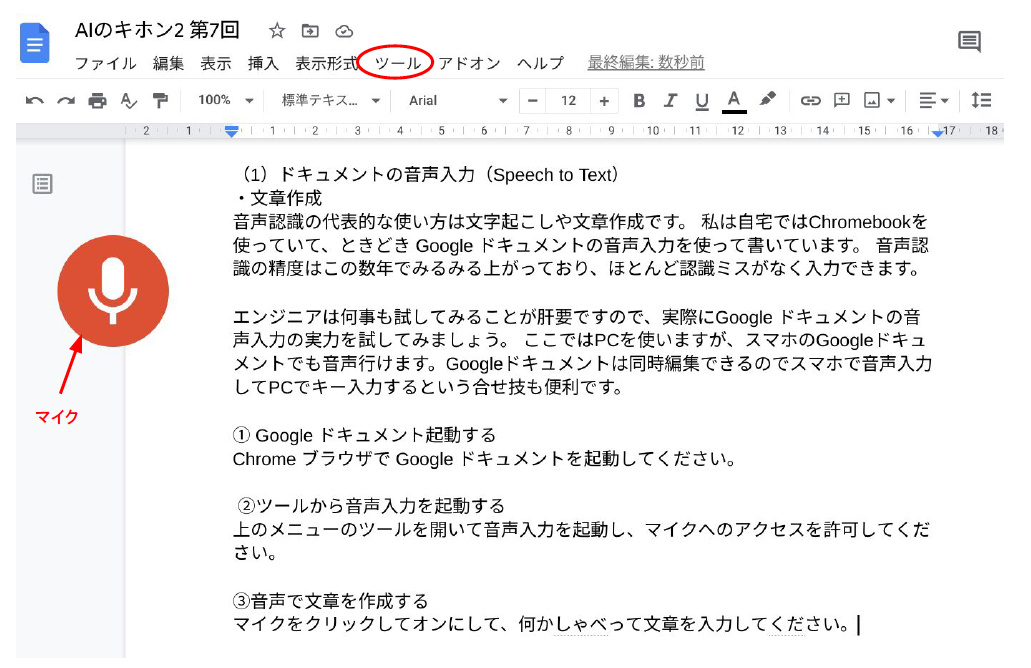Open the 表示形式 menu

coord(326,63)
